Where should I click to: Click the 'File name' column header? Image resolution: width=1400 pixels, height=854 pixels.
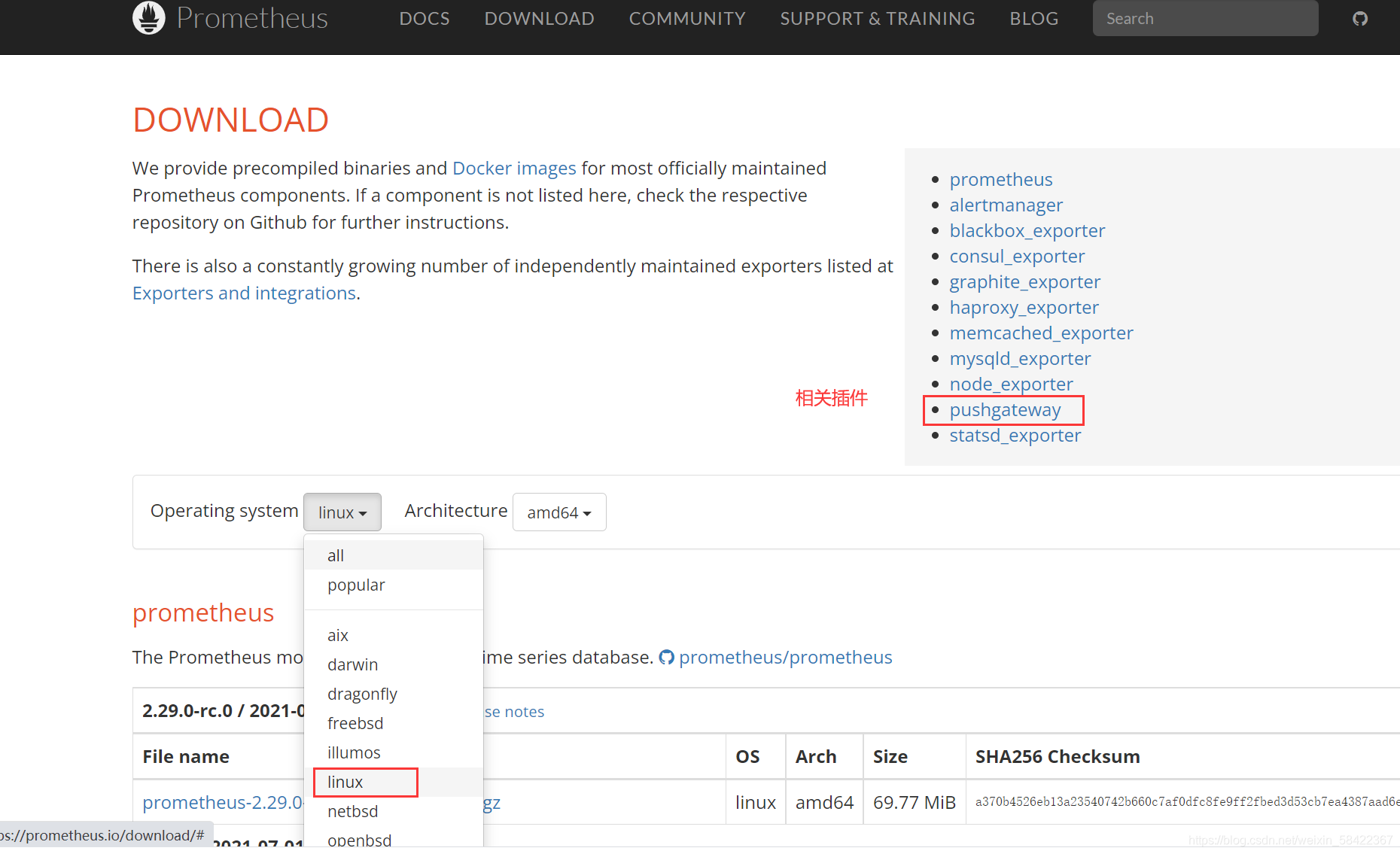tap(186, 757)
